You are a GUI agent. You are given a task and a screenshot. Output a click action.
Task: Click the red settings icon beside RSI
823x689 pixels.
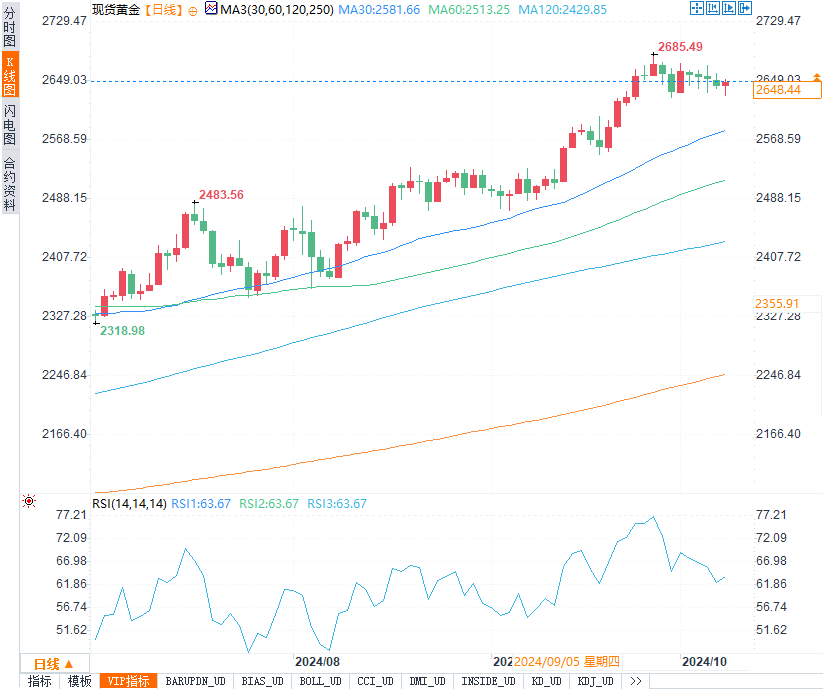(x=29, y=500)
